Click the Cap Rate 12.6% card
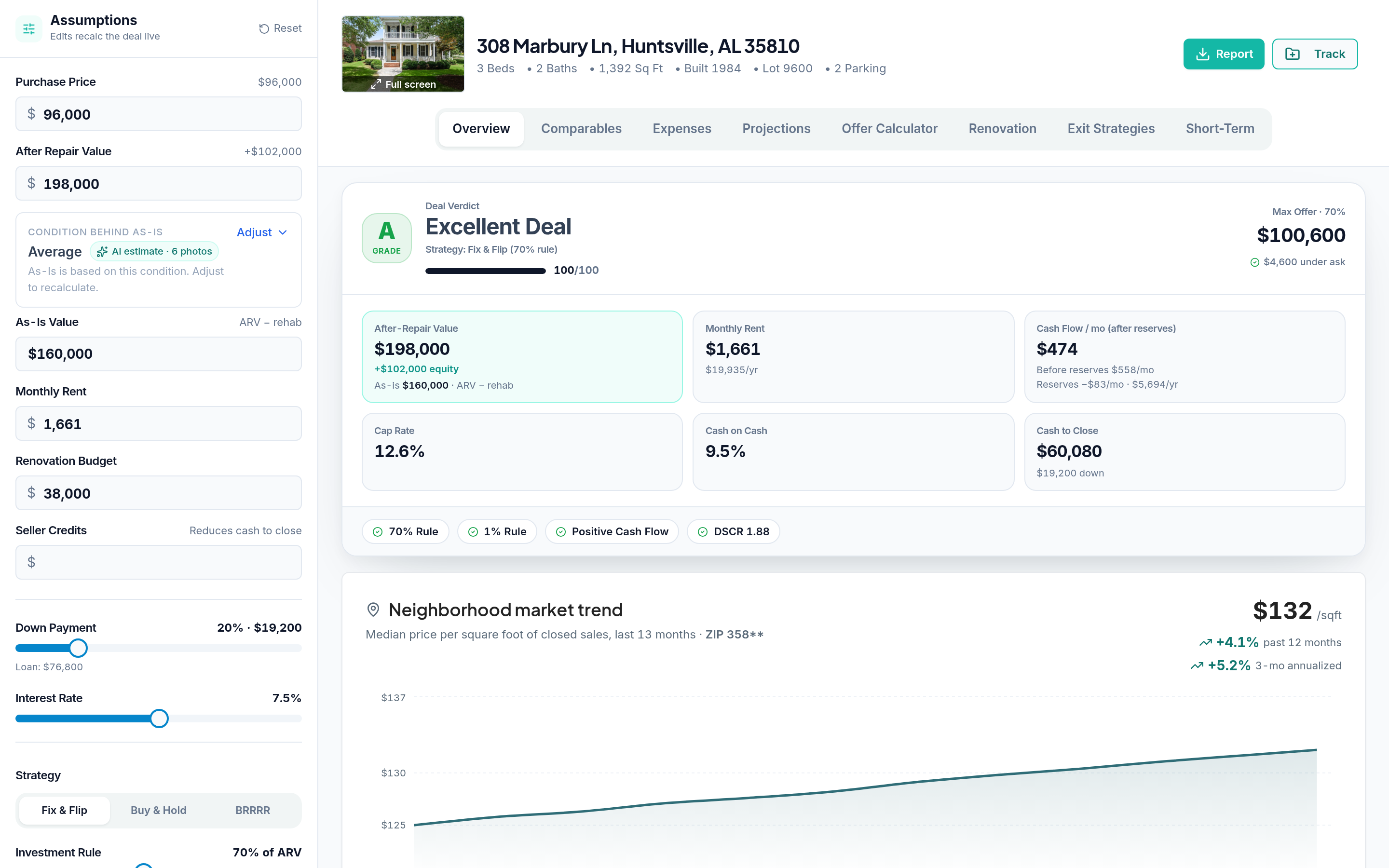The width and height of the screenshot is (1389, 868). 522,452
